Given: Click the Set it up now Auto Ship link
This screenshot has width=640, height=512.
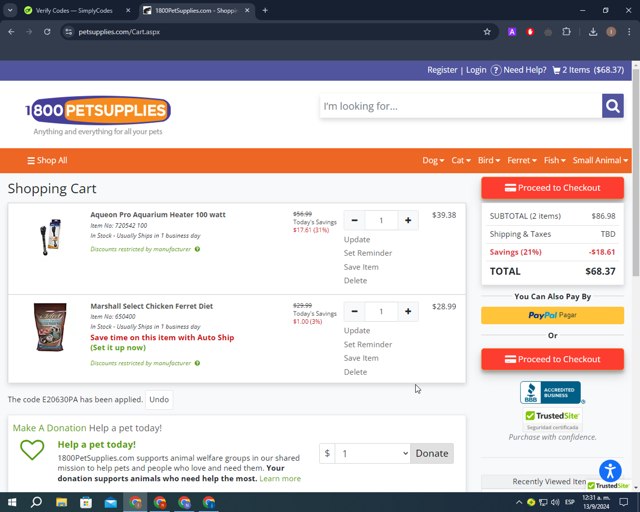Looking at the screenshot, I should [x=118, y=348].
